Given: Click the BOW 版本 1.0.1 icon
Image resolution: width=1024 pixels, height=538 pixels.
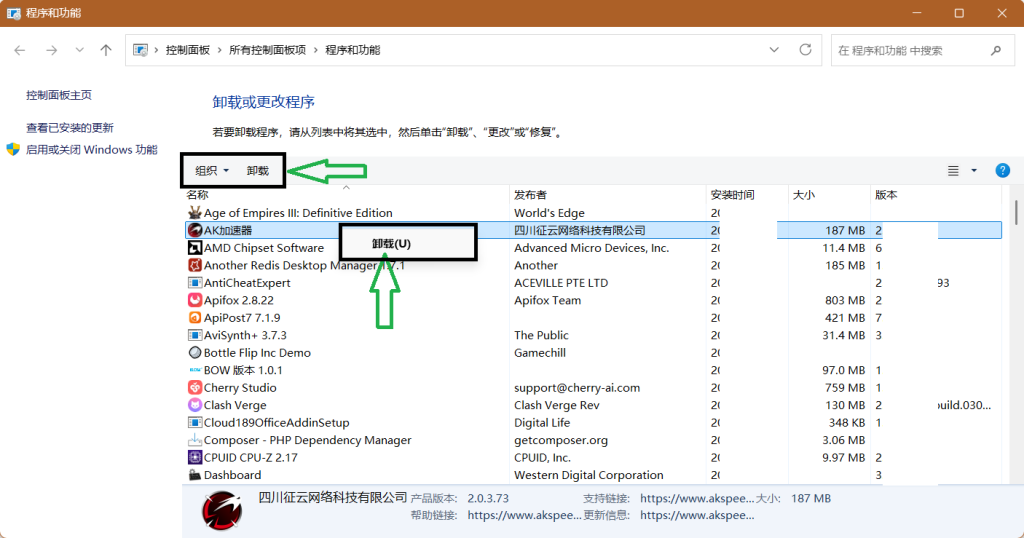Looking at the screenshot, I should (195, 370).
